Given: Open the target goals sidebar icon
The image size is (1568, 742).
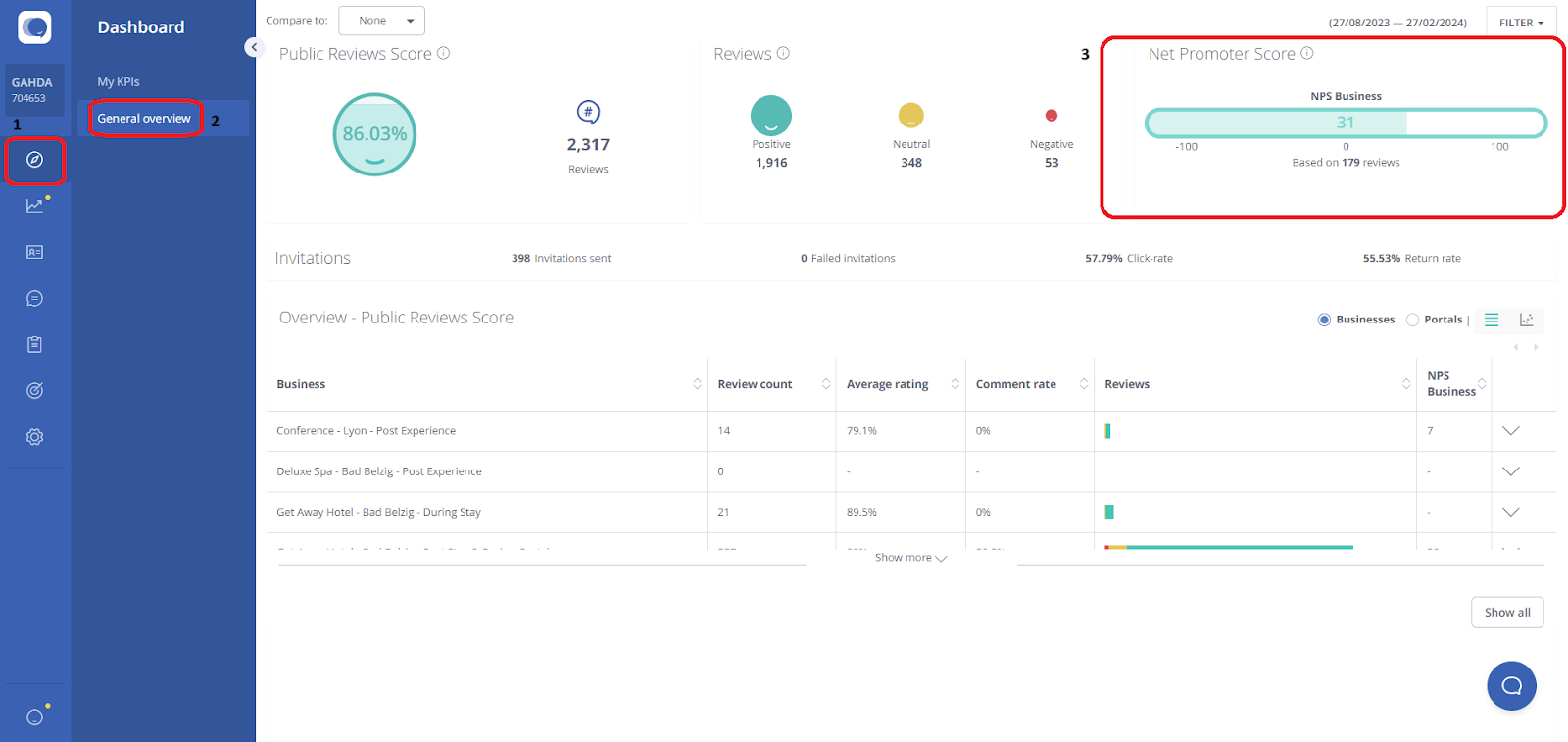Looking at the screenshot, I should point(35,390).
